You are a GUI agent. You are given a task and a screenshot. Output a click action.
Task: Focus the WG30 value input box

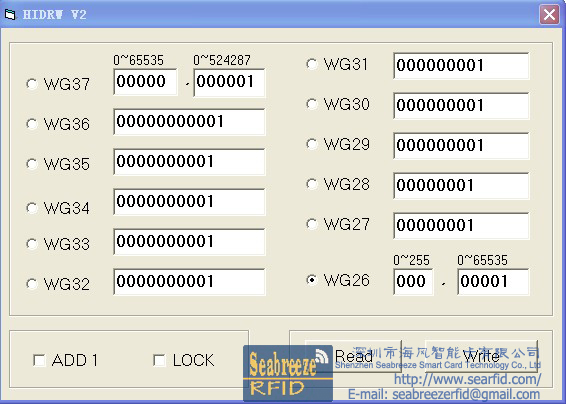461,106
